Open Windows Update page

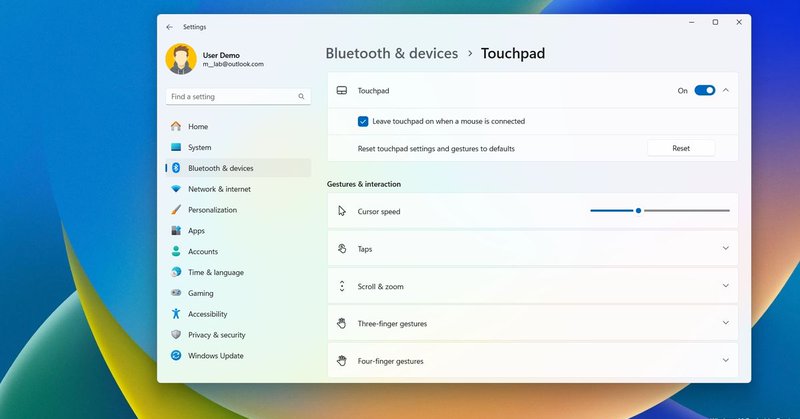coord(238,356)
